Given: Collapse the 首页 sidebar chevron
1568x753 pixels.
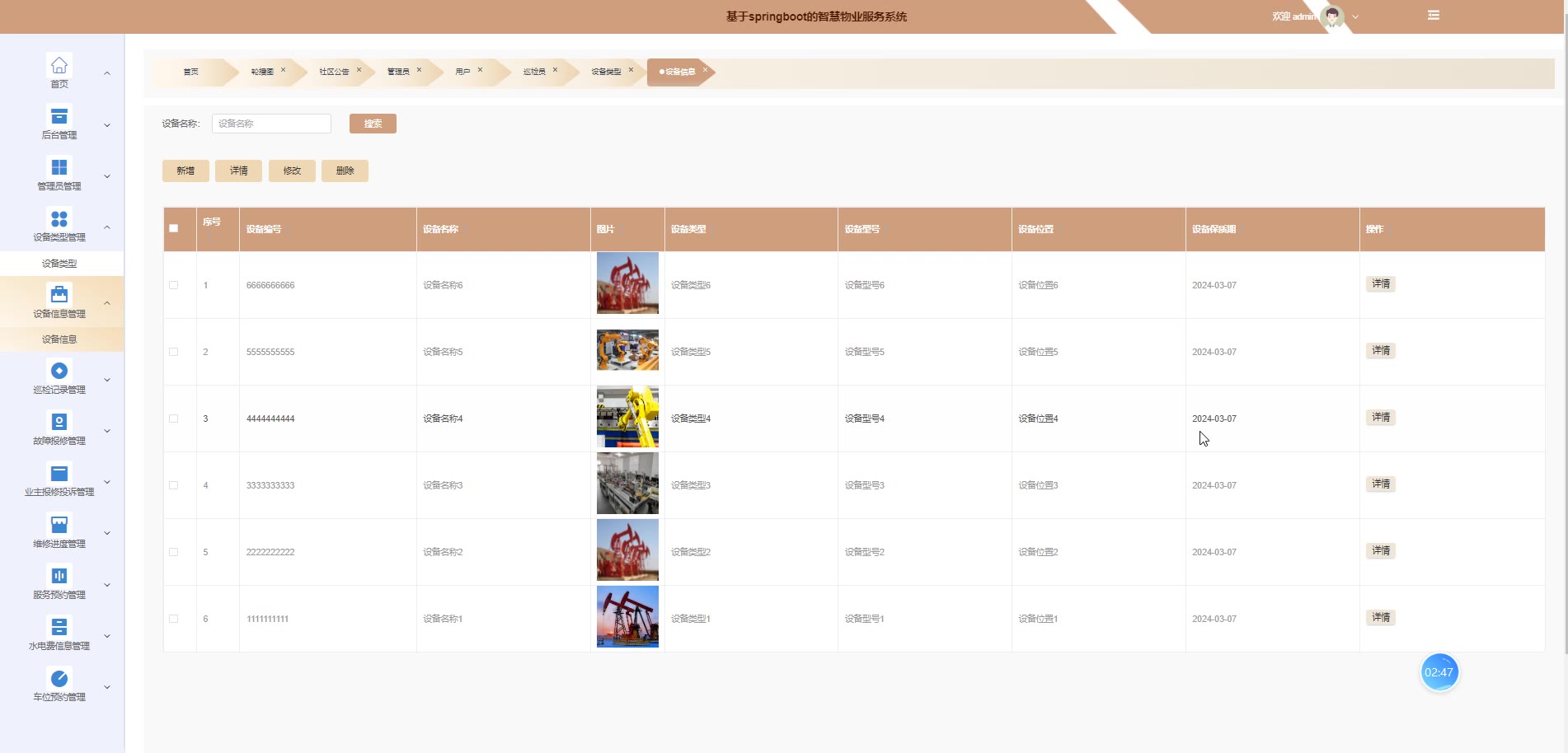Looking at the screenshot, I should (107, 73).
